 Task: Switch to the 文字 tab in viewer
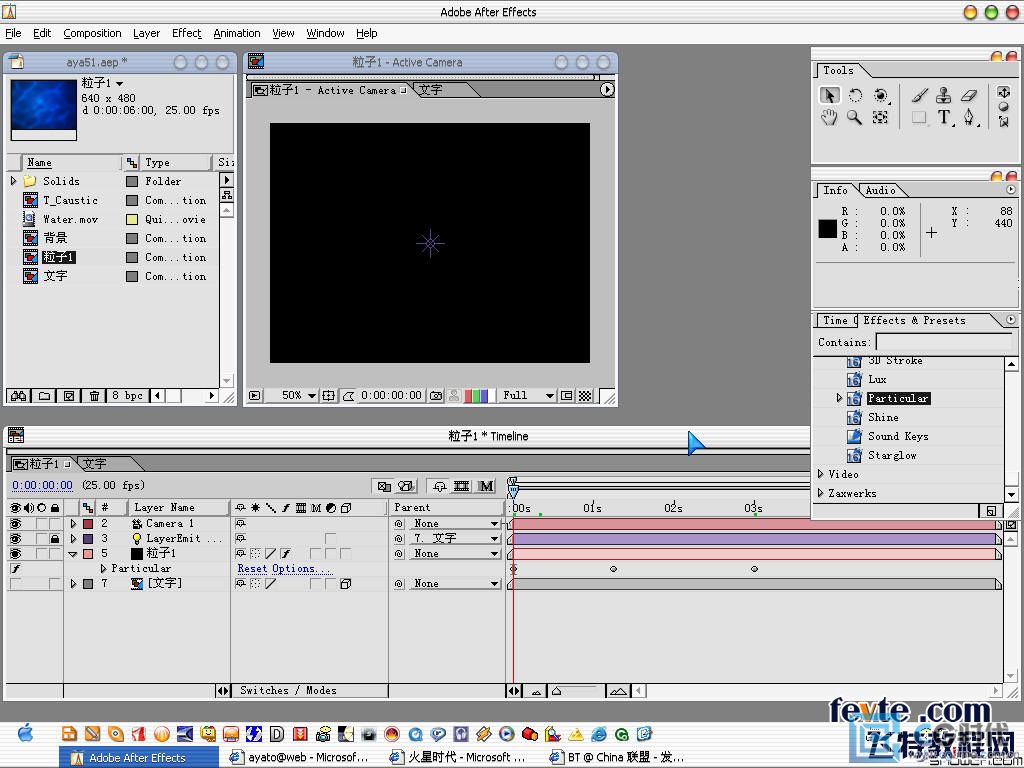(x=431, y=90)
